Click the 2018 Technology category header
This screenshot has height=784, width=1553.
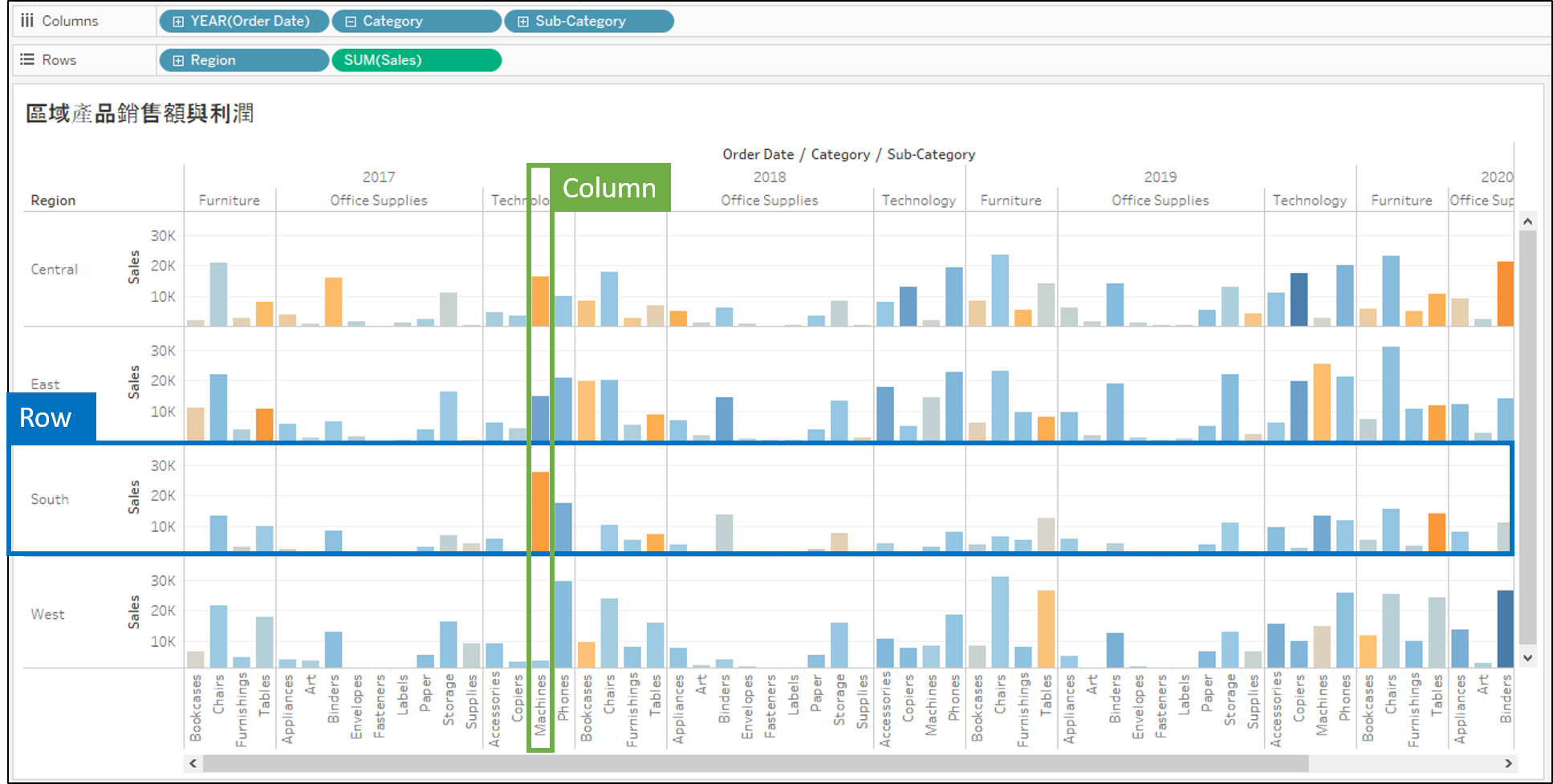click(x=918, y=201)
